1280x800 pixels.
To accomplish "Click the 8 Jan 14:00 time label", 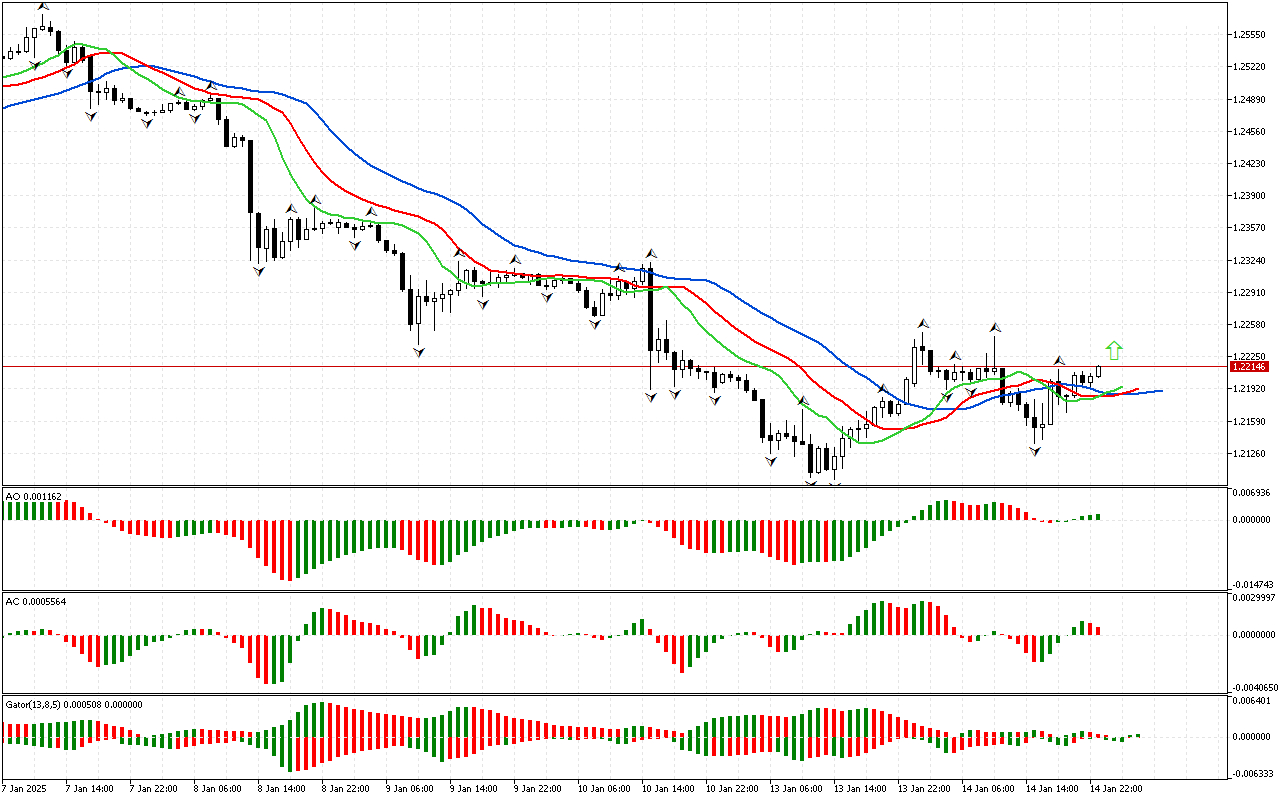I will [x=282, y=788].
